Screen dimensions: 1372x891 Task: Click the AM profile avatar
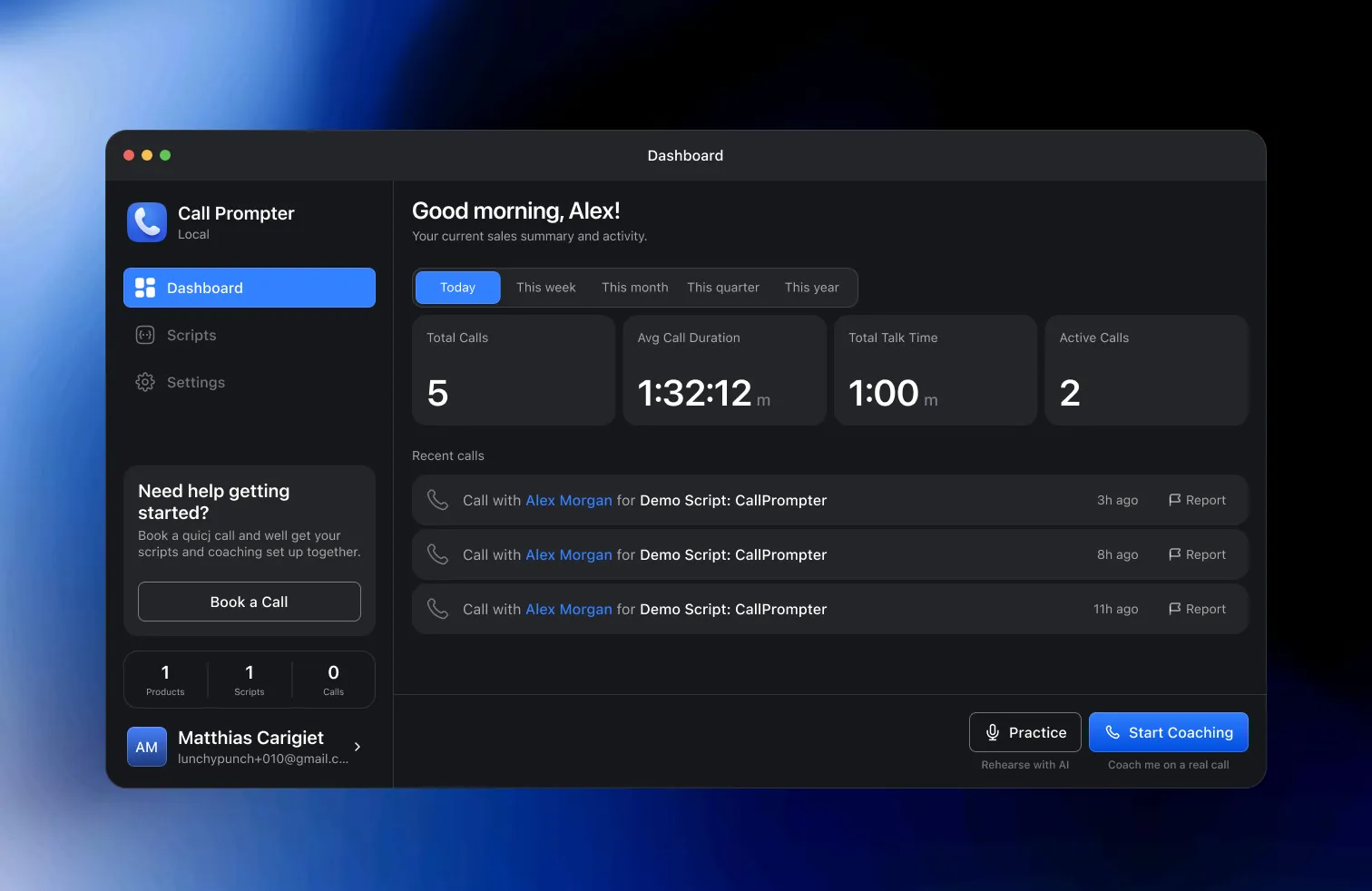point(147,747)
